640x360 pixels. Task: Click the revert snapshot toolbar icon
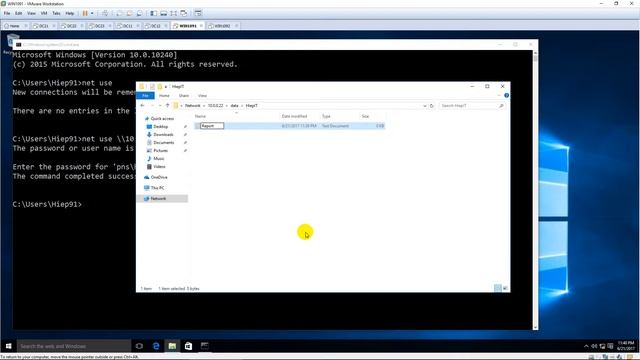pyautogui.click(x=129, y=13)
